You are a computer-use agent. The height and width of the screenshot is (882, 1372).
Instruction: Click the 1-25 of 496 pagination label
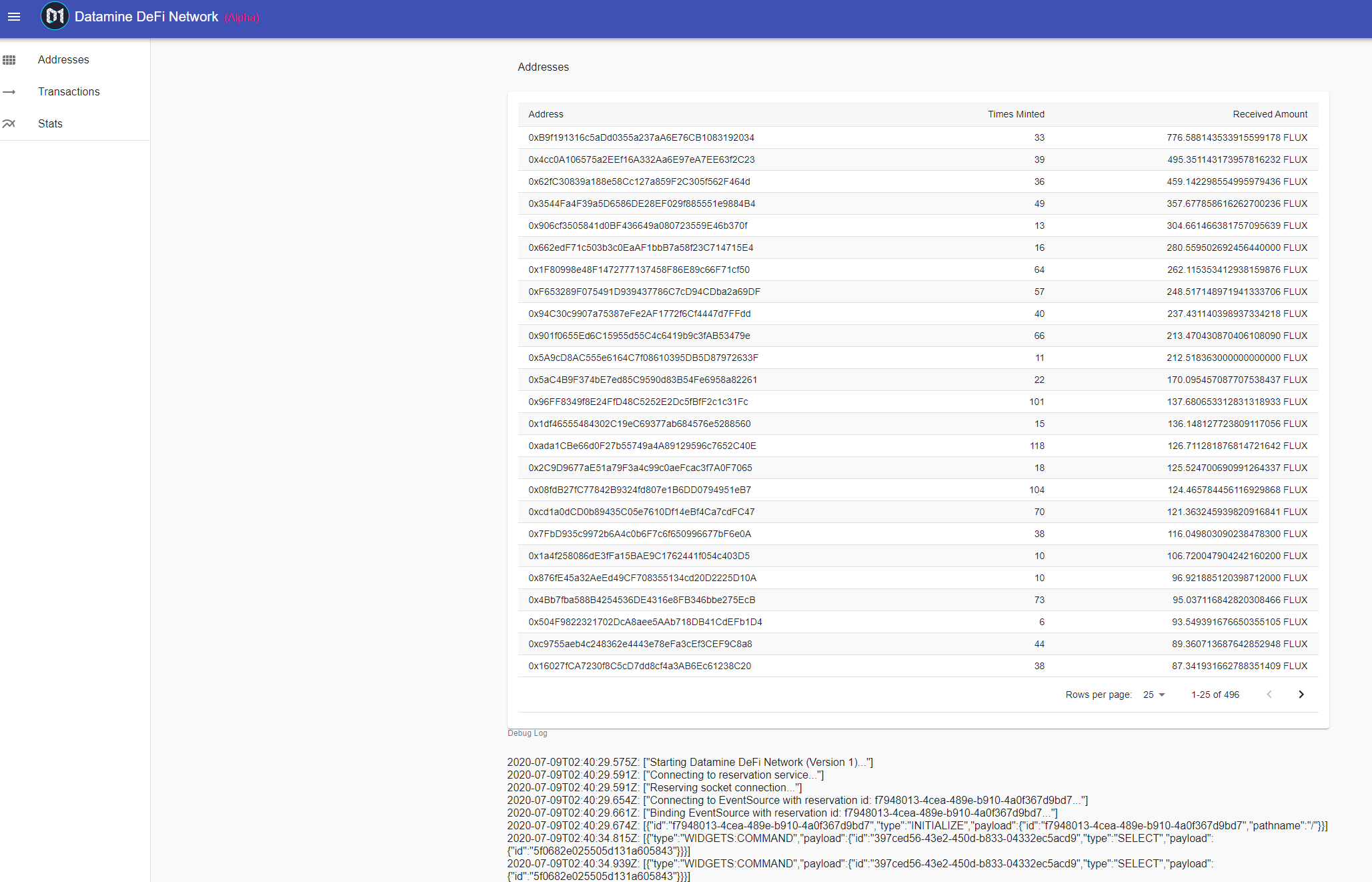1215,695
